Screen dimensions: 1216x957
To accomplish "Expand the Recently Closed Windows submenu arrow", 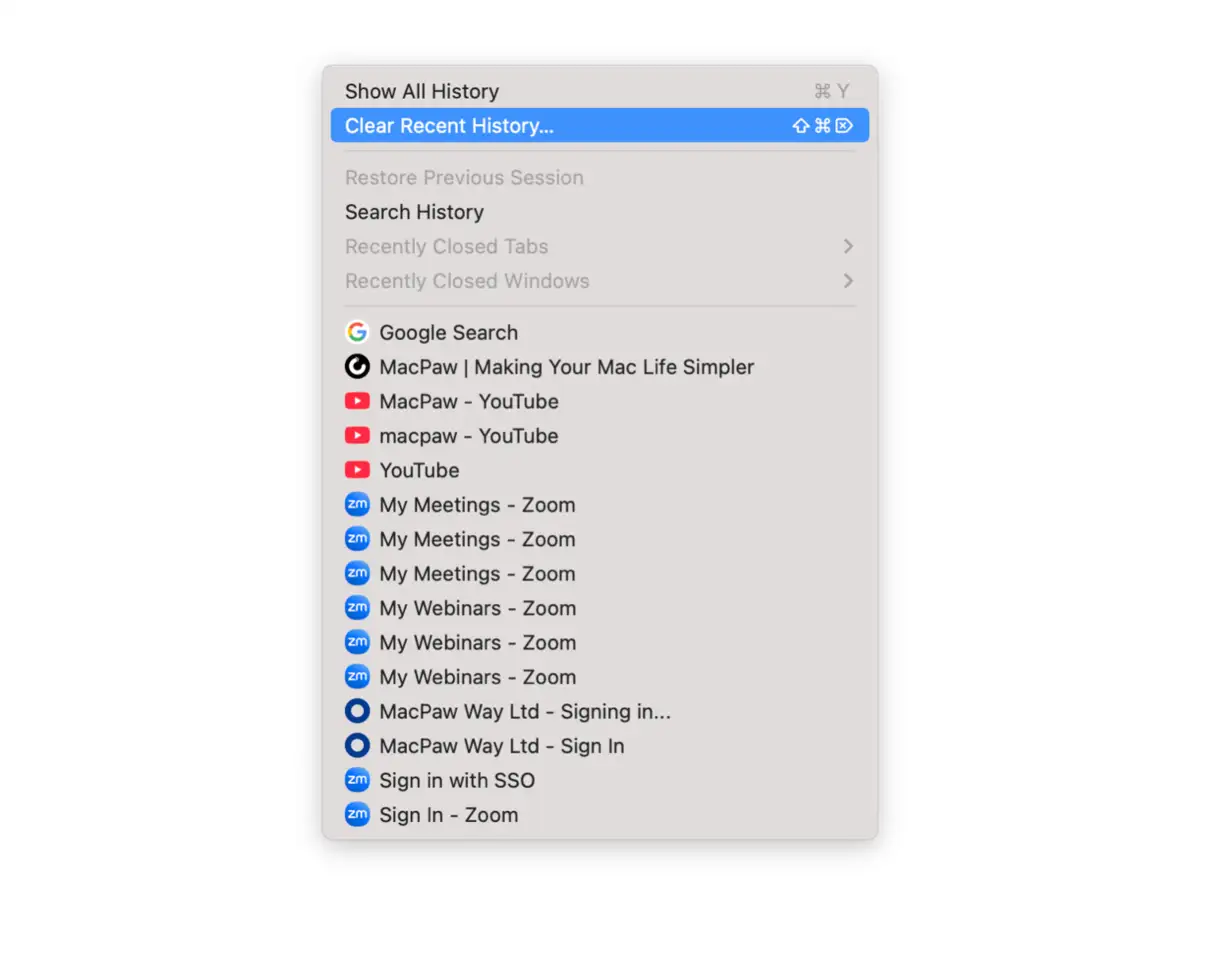I will [848, 281].
